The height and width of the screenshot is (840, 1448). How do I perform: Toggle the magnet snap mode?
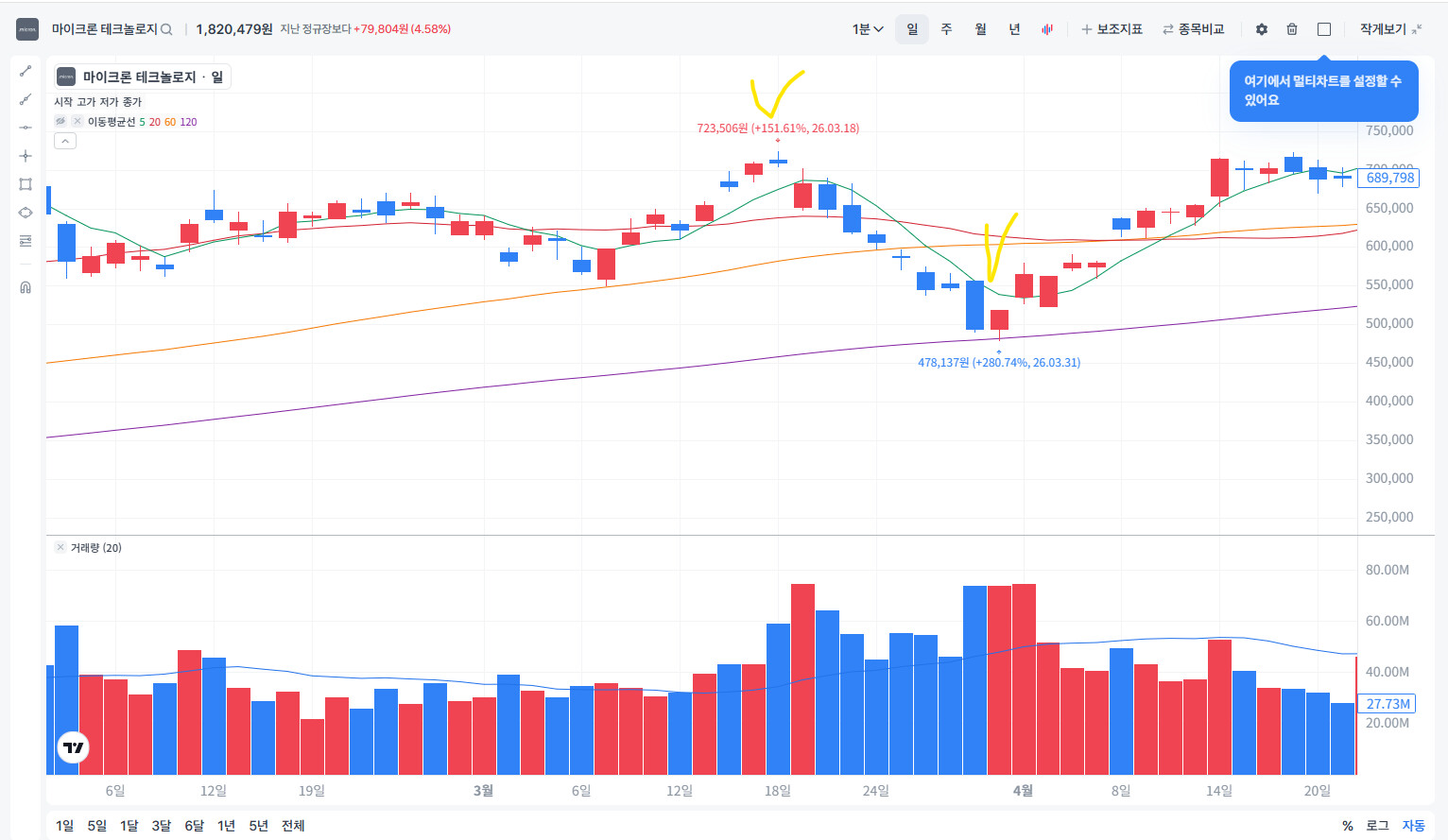[26, 287]
